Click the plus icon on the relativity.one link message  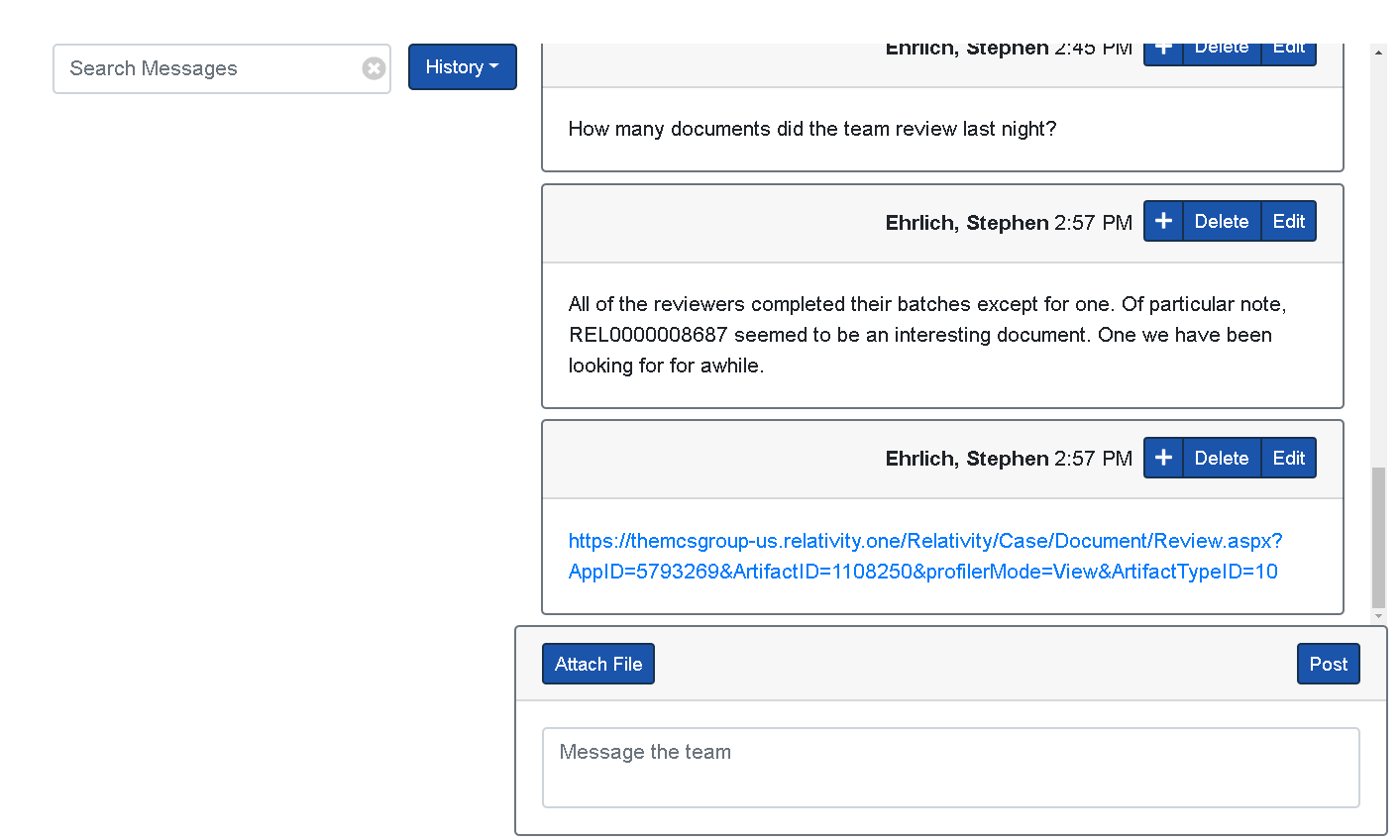(1163, 458)
